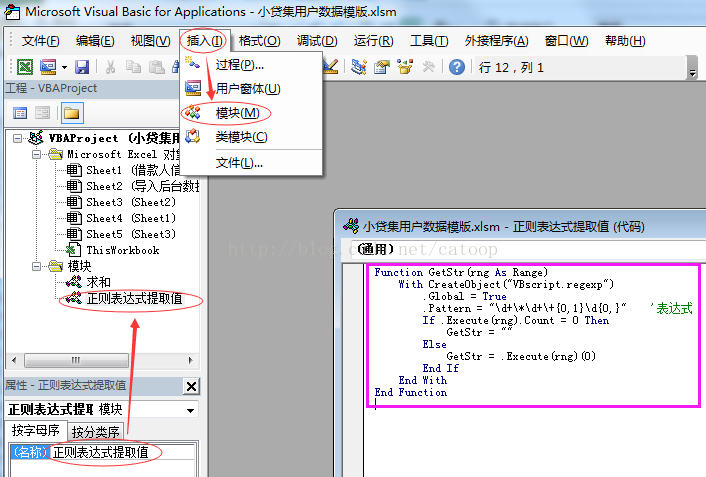Open the 窗口(W) menu
The height and width of the screenshot is (477, 706).
566,41
